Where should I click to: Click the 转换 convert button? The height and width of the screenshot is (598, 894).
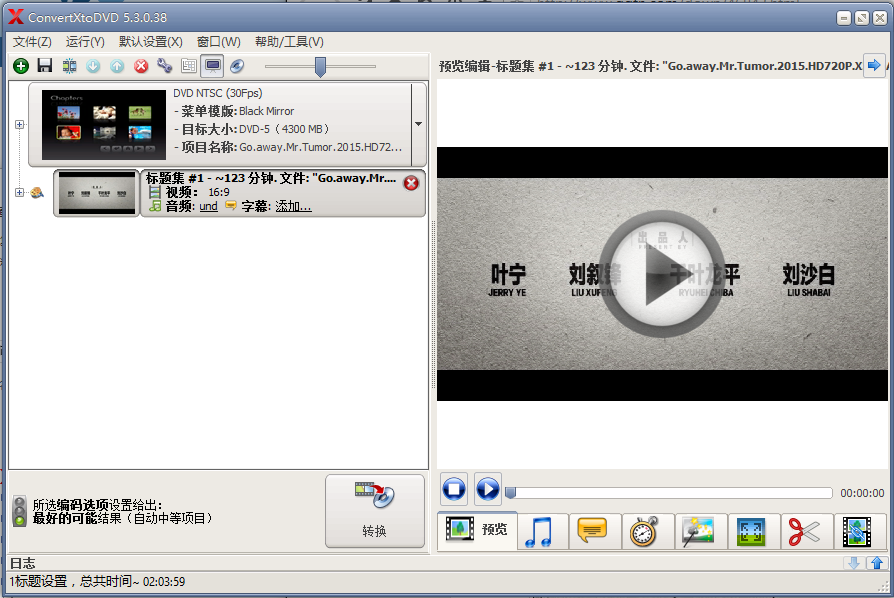coord(375,511)
